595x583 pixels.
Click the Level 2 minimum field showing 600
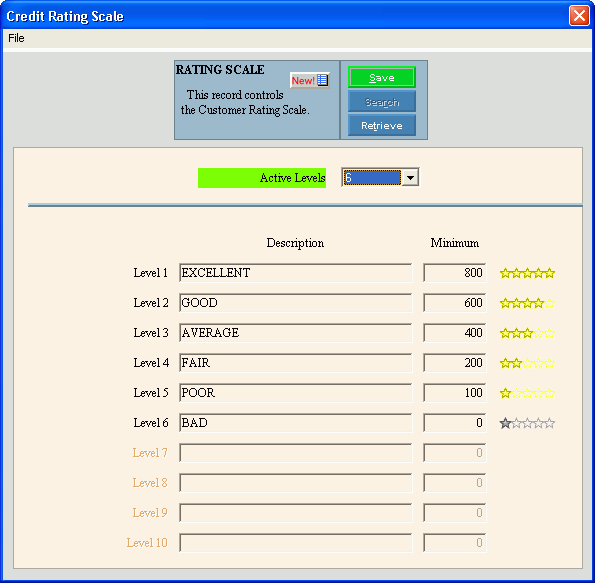coord(455,303)
